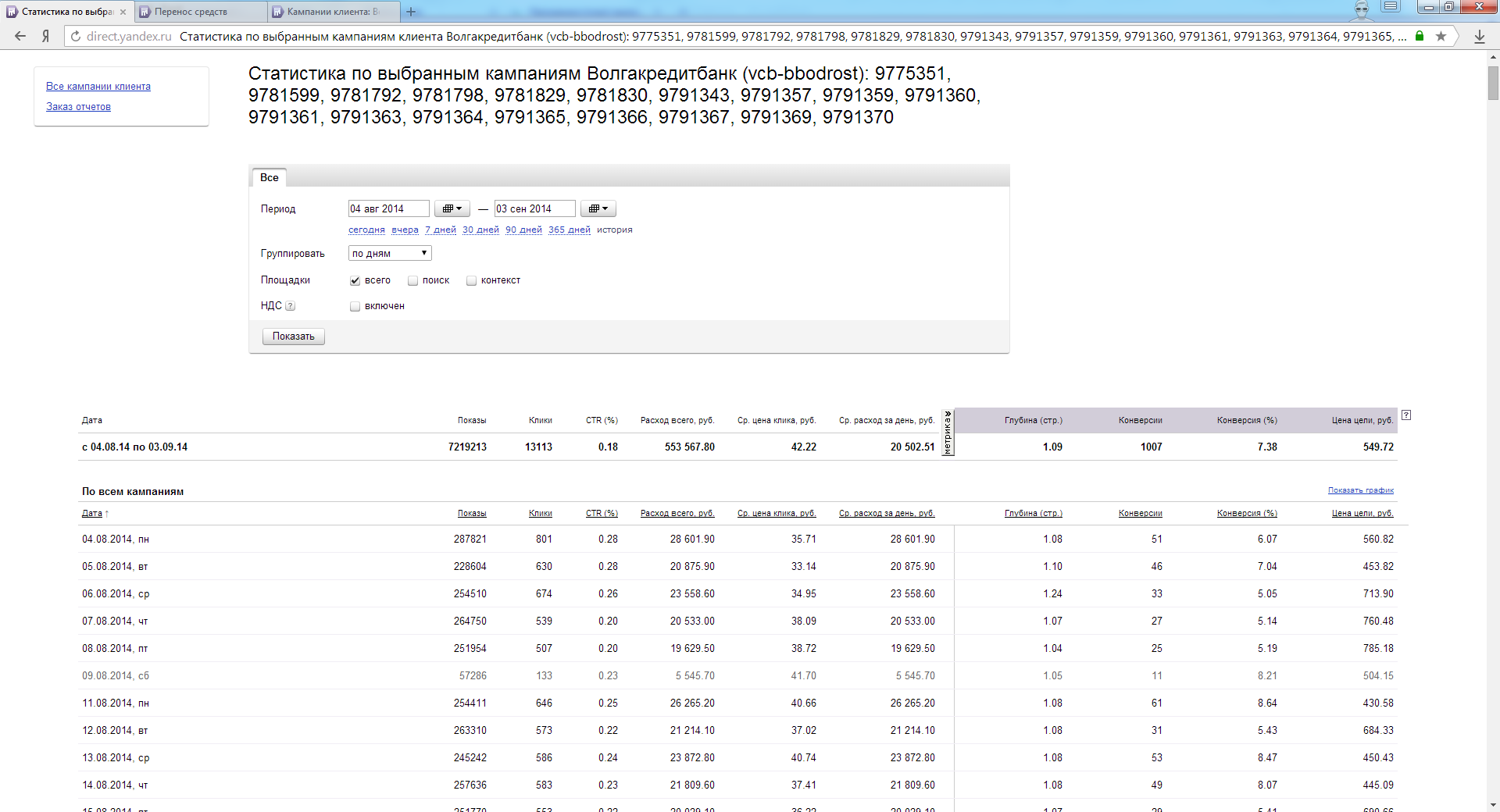1500x812 pixels.
Task: Open the 'Заказ отчетов' link
Action: [78, 107]
